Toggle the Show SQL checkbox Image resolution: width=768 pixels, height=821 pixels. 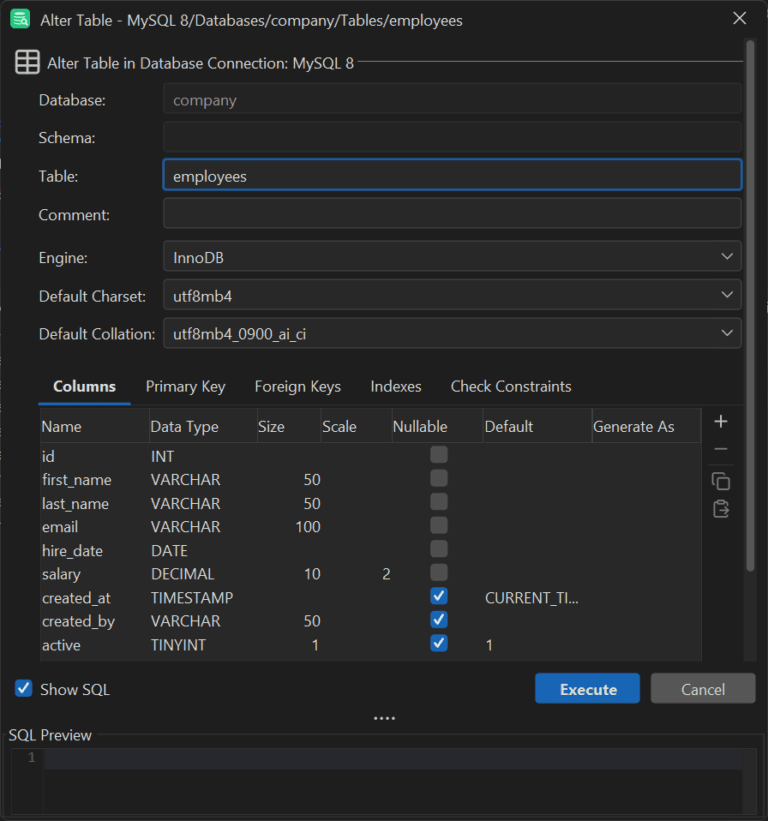click(x=24, y=689)
